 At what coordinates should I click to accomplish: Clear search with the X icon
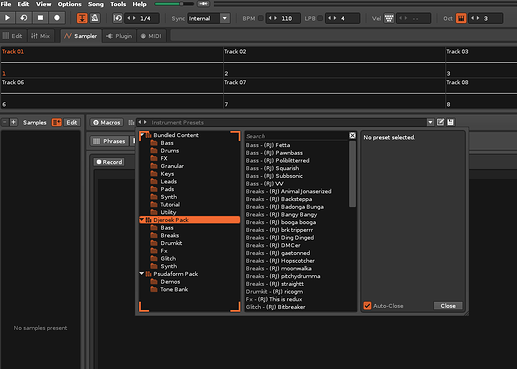point(352,135)
